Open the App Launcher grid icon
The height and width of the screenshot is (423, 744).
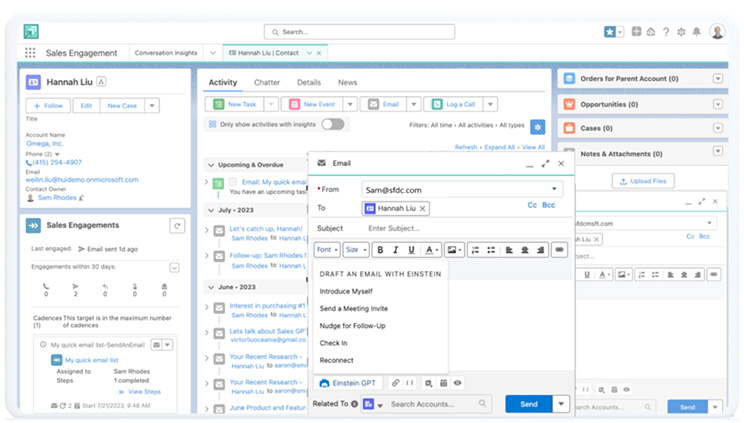30,53
